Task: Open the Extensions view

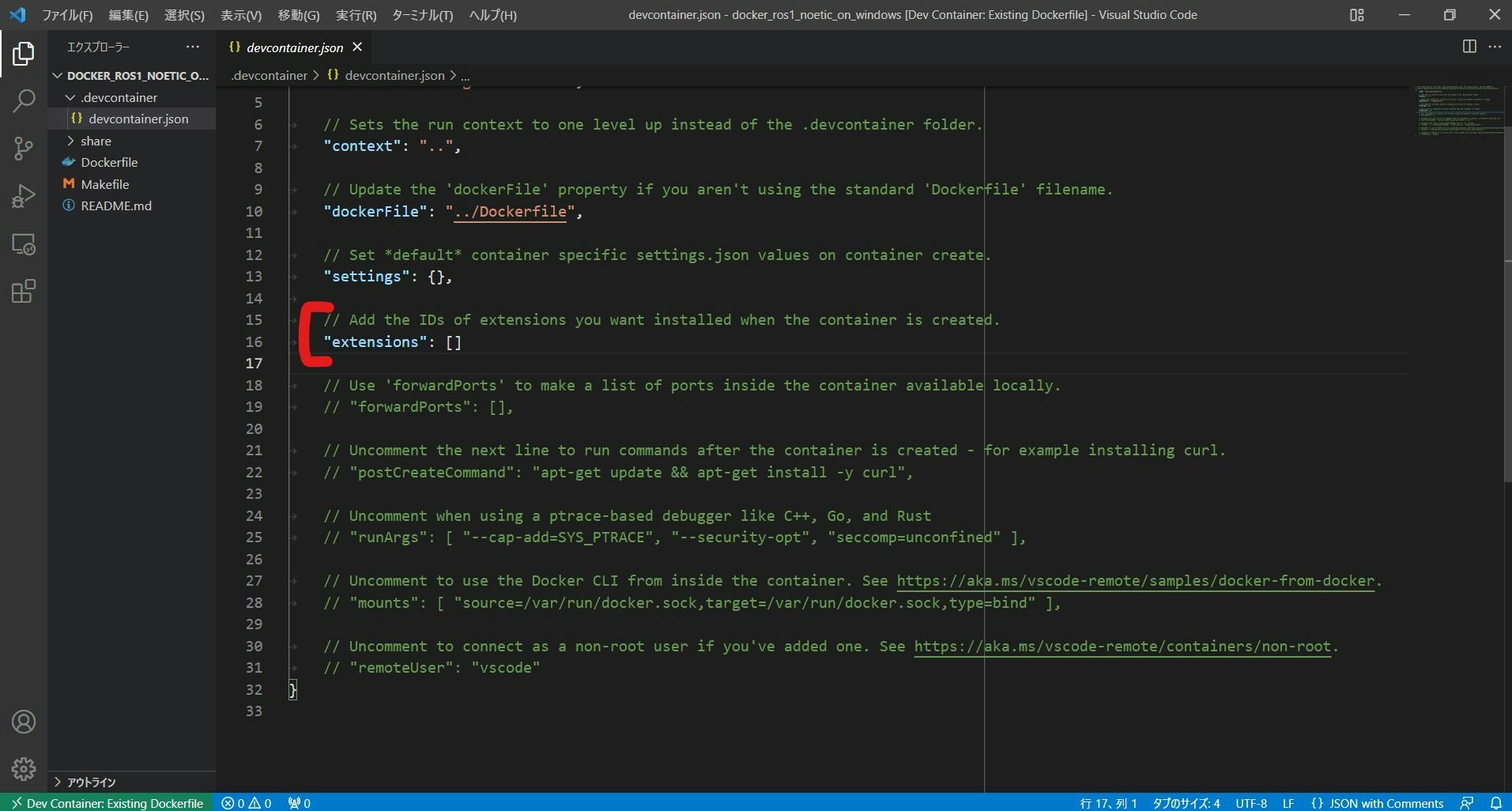Action: (x=24, y=291)
